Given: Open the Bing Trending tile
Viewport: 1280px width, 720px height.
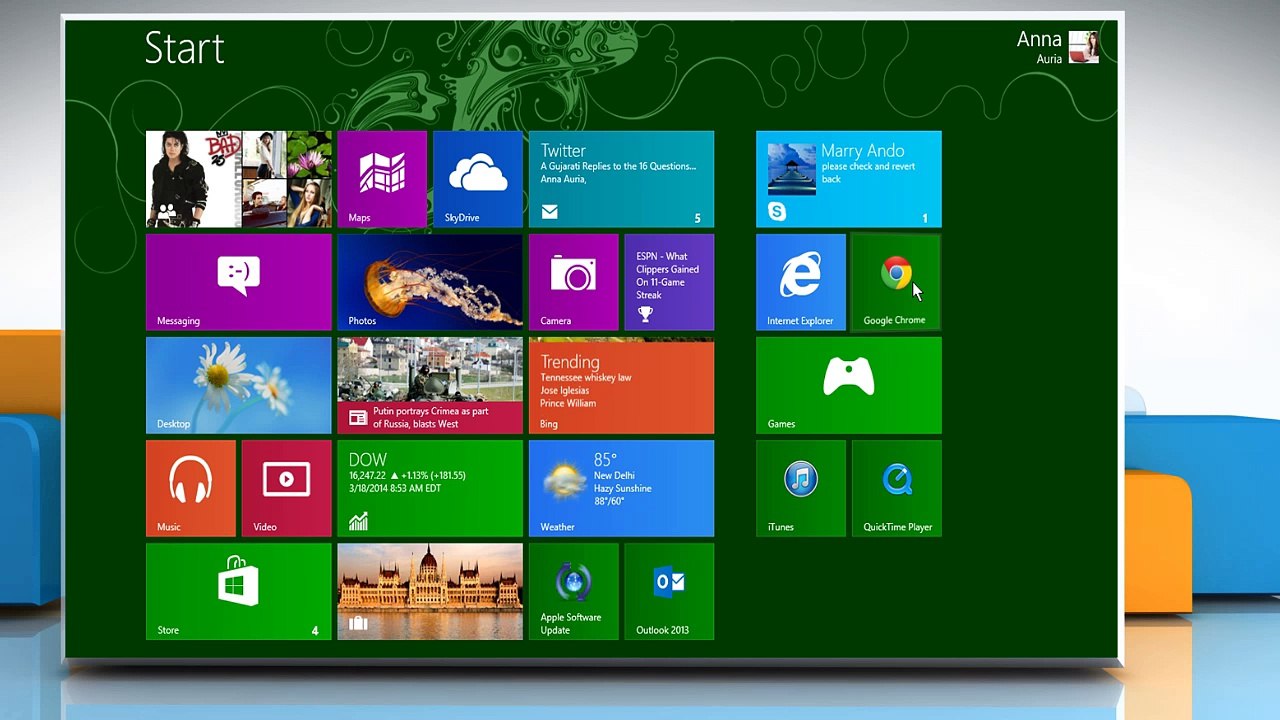Looking at the screenshot, I should point(621,385).
